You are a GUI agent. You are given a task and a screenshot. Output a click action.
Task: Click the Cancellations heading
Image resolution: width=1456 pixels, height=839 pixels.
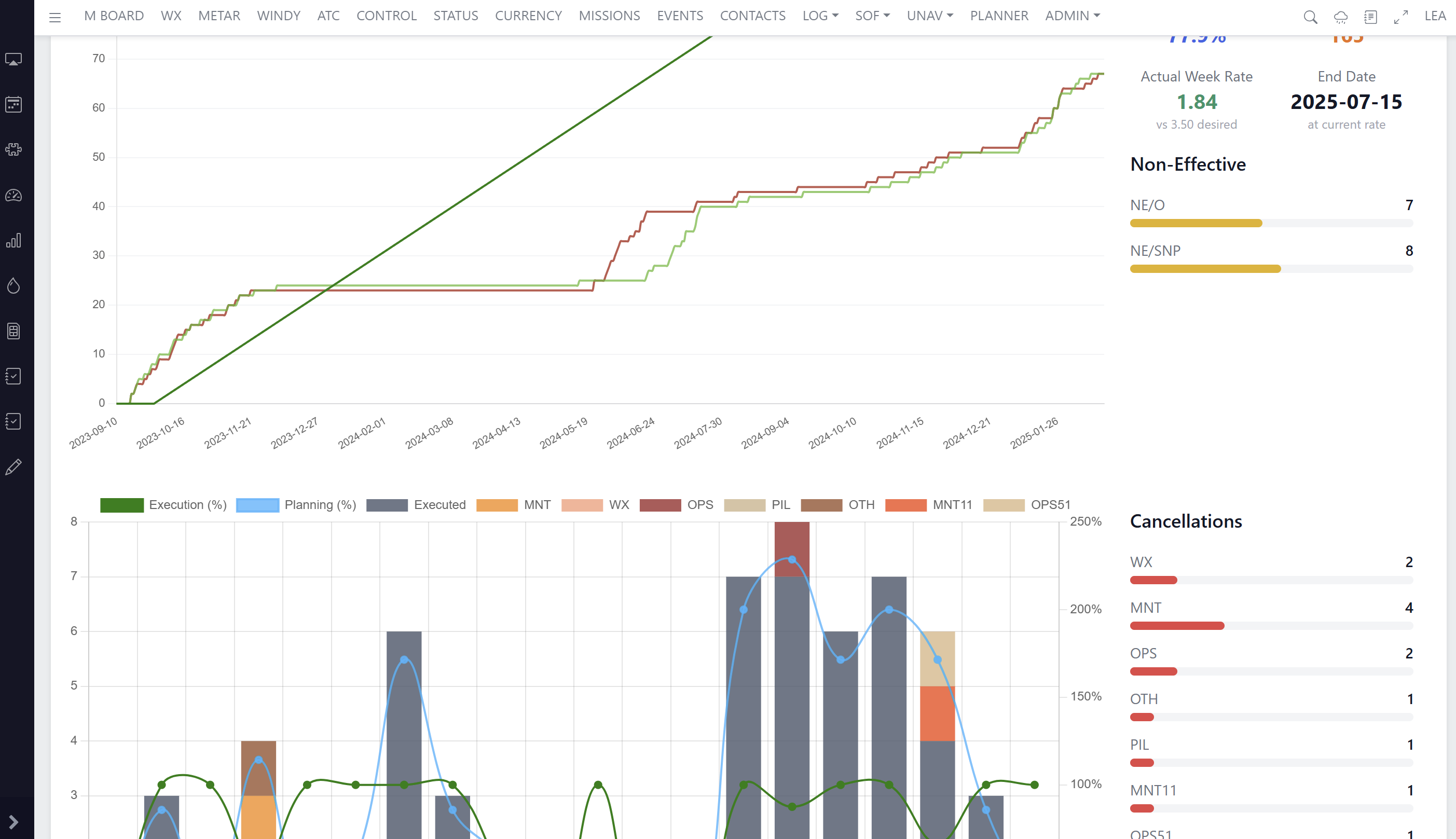pos(1186,521)
